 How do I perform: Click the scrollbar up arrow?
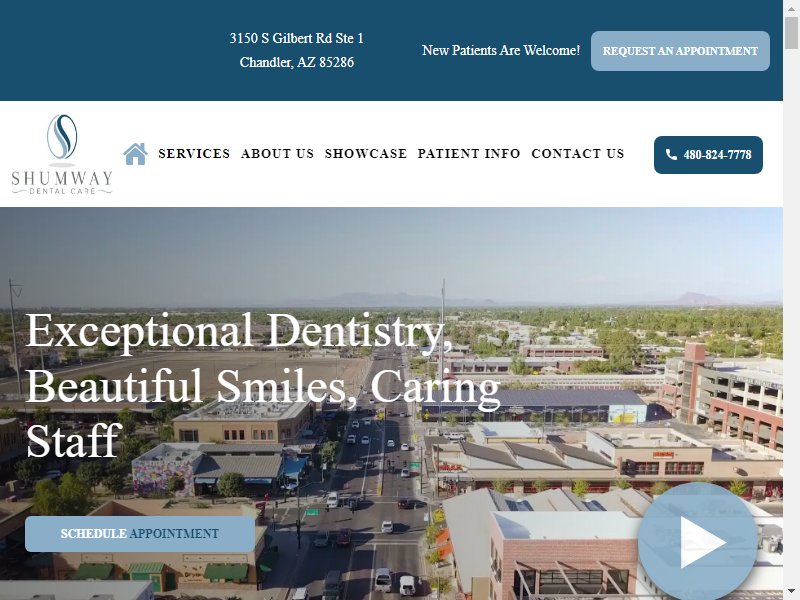[x=791, y=7]
